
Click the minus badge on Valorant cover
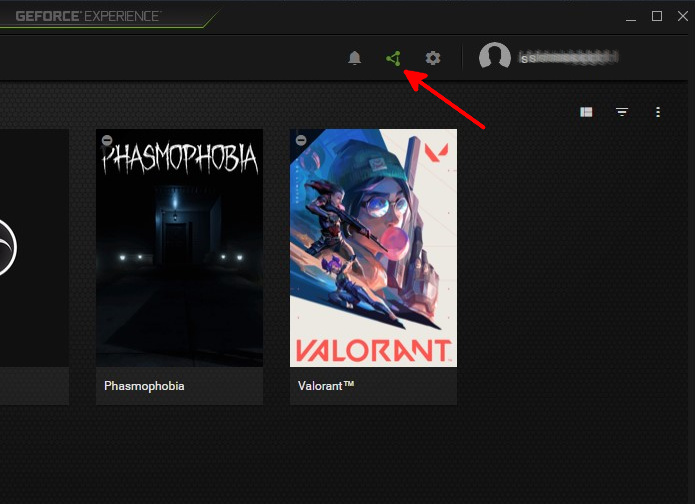tap(301, 140)
